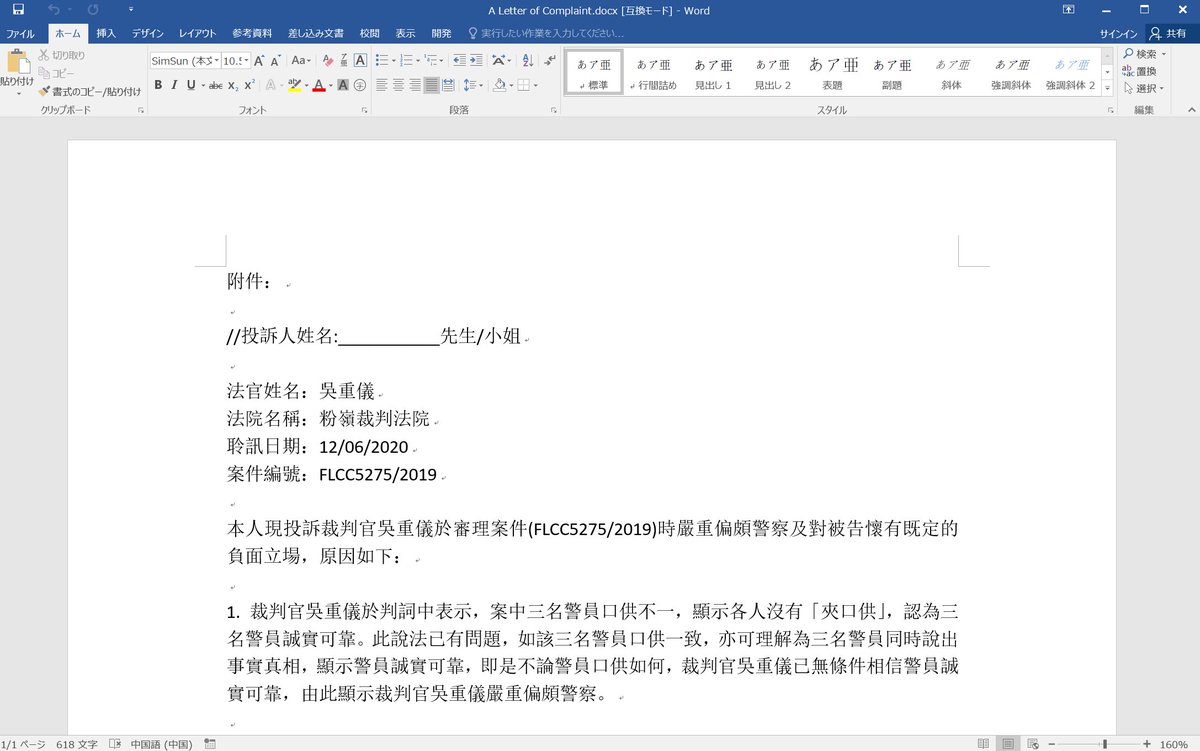Switch to print layout view icon
The height and width of the screenshot is (751, 1200).
click(x=1009, y=744)
